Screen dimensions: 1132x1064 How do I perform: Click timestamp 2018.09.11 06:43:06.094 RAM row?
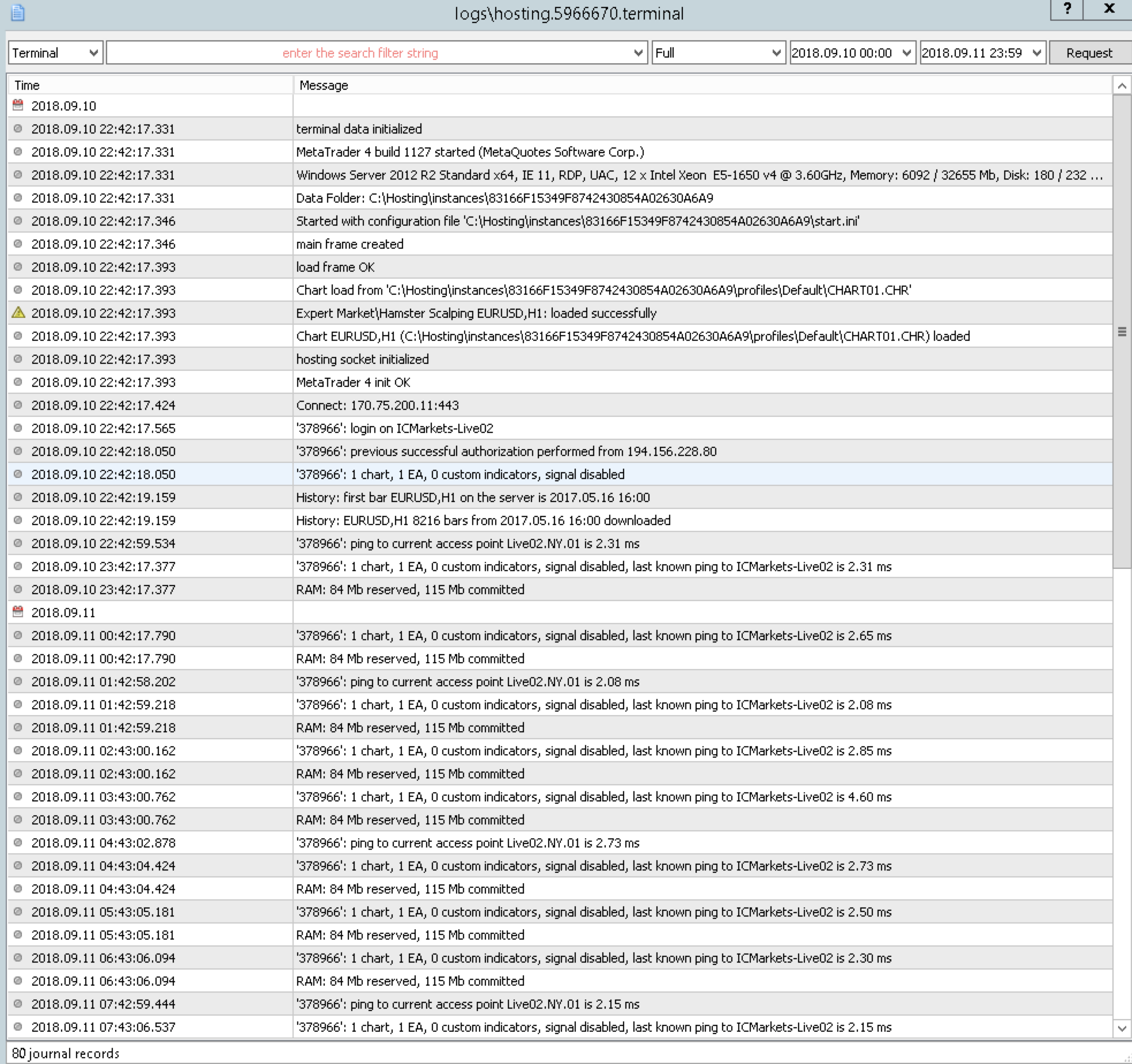(560, 981)
